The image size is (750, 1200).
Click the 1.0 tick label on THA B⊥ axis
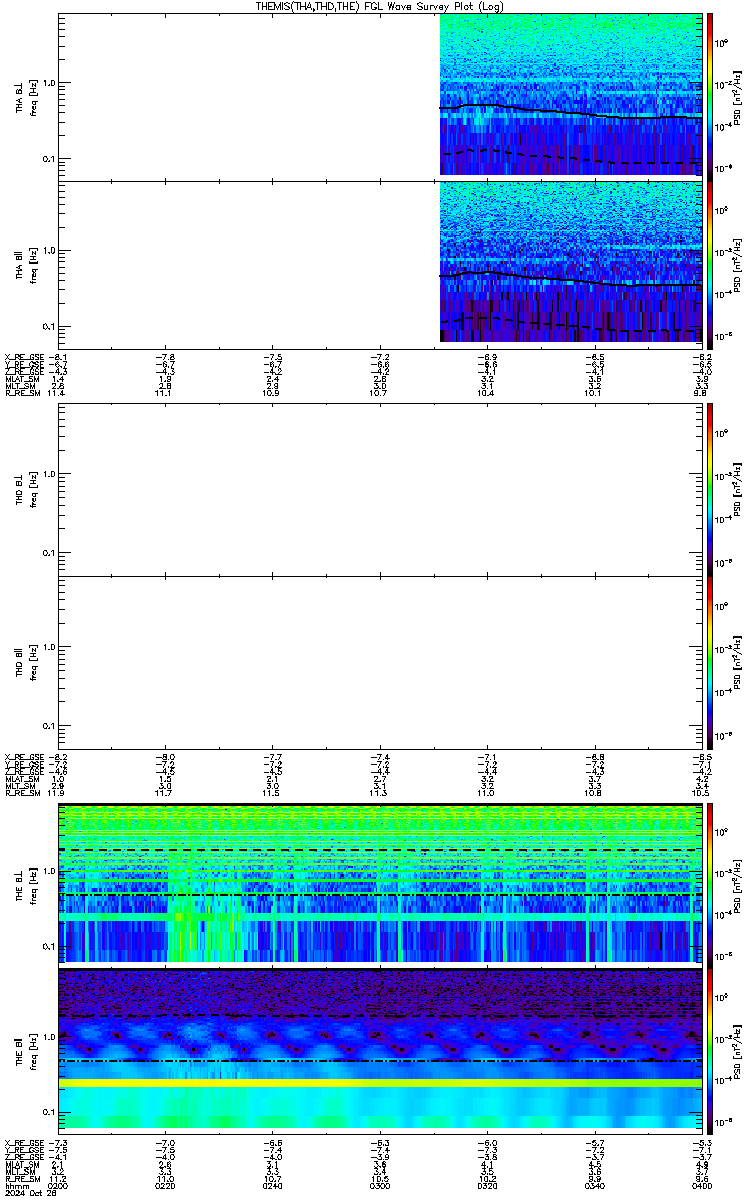(x=48, y=83)
